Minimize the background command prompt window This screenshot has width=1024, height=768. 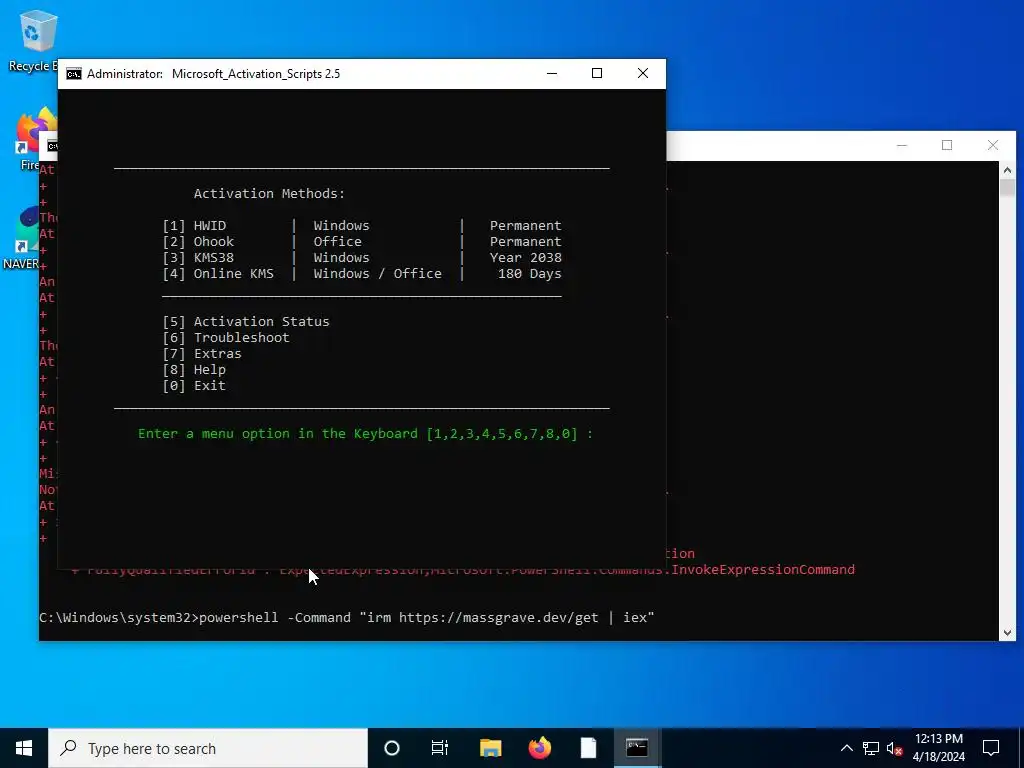tap(902, 145)
